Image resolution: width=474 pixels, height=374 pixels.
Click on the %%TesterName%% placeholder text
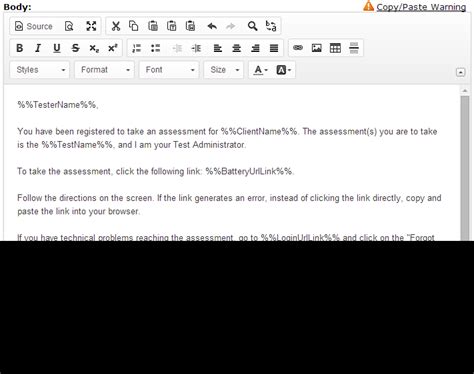[x=57, y=105]
